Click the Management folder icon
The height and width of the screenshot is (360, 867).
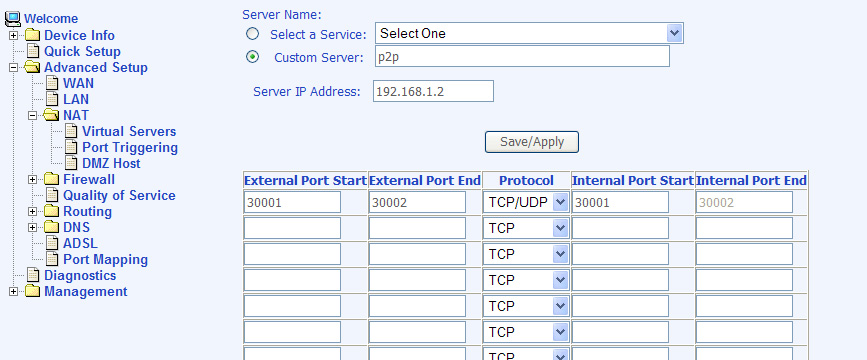click(x=33, y=291)
